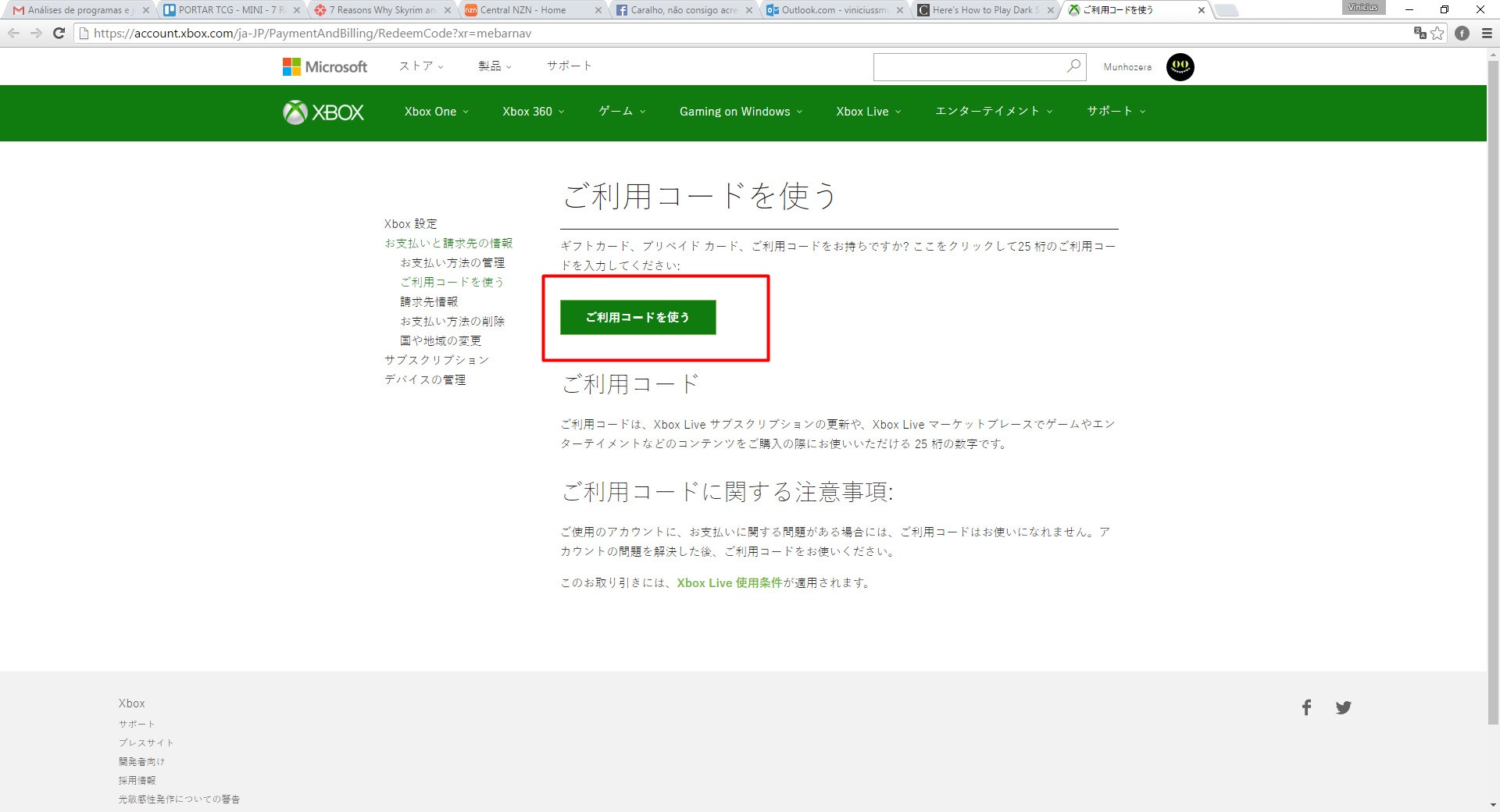Click the green ご利用コードを使う button
Screen dimensions: 1500x812
637,317
